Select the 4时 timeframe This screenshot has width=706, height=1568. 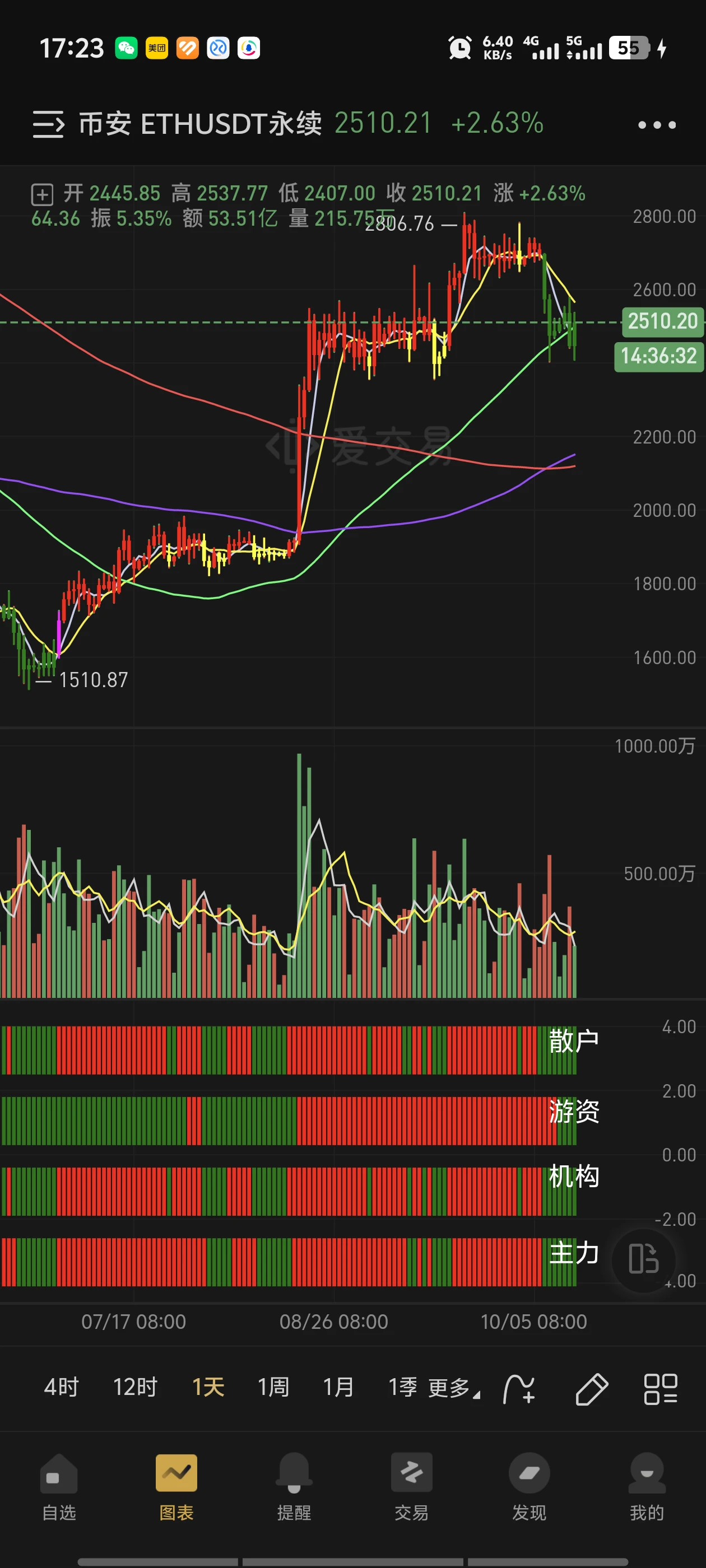pos(62,1387)
